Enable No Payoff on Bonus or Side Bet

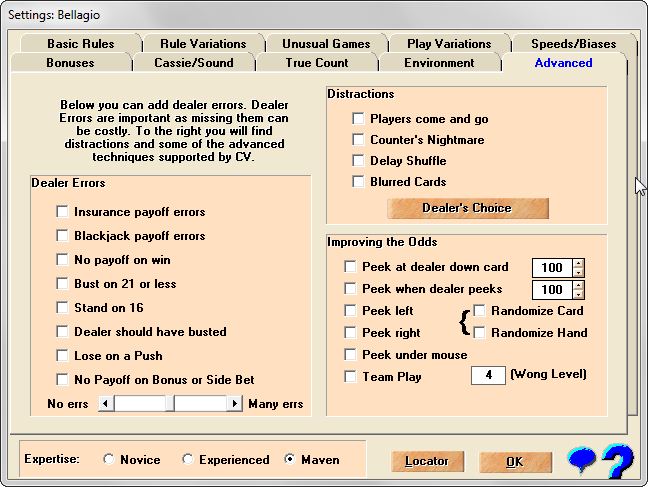pyautogui.click(x=62, y=380)
